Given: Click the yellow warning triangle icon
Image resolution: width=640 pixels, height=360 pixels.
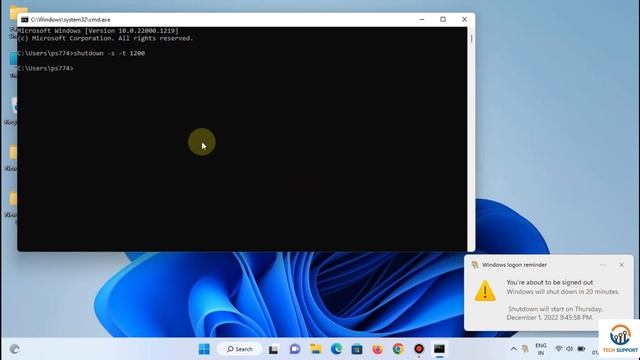Looking at the screenshot, I should pyautogui.click(x=485, y=291).
